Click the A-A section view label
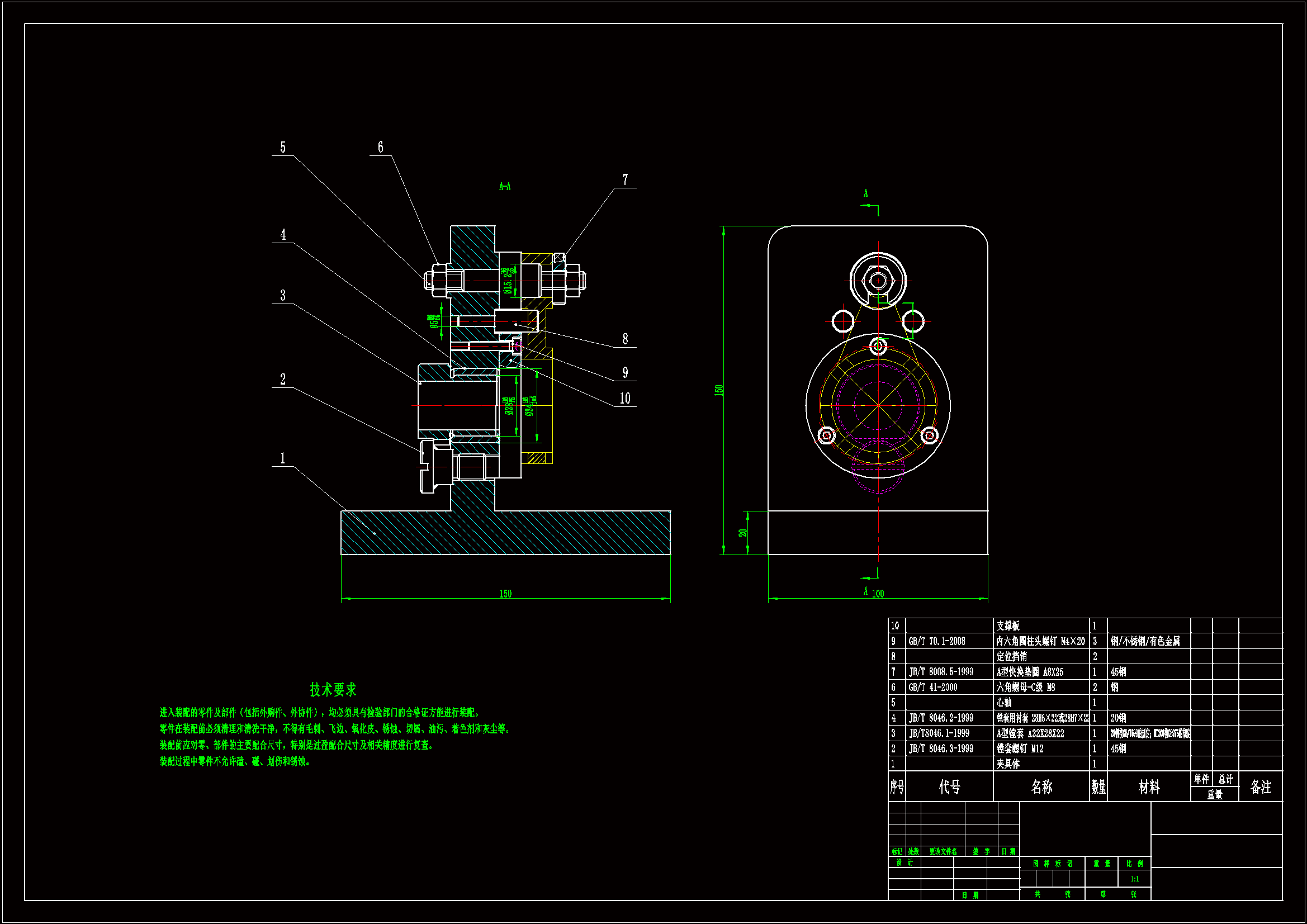Screen dimensions: 1307x924 (505, 187)
